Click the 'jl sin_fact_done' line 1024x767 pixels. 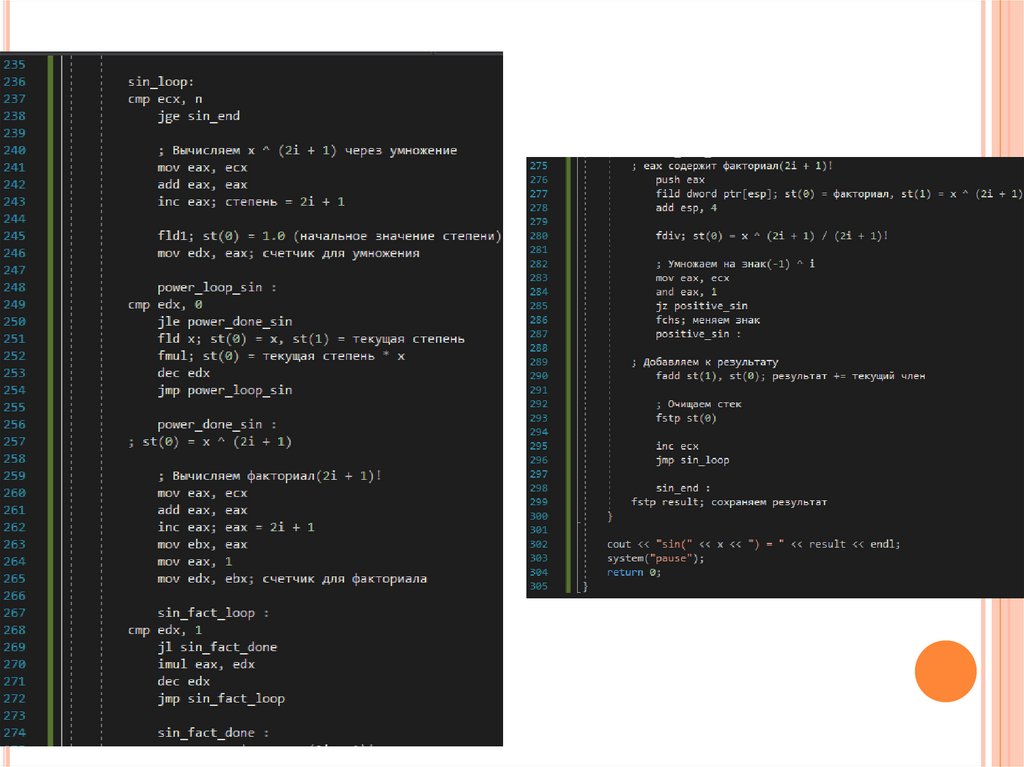click(217, 647)
